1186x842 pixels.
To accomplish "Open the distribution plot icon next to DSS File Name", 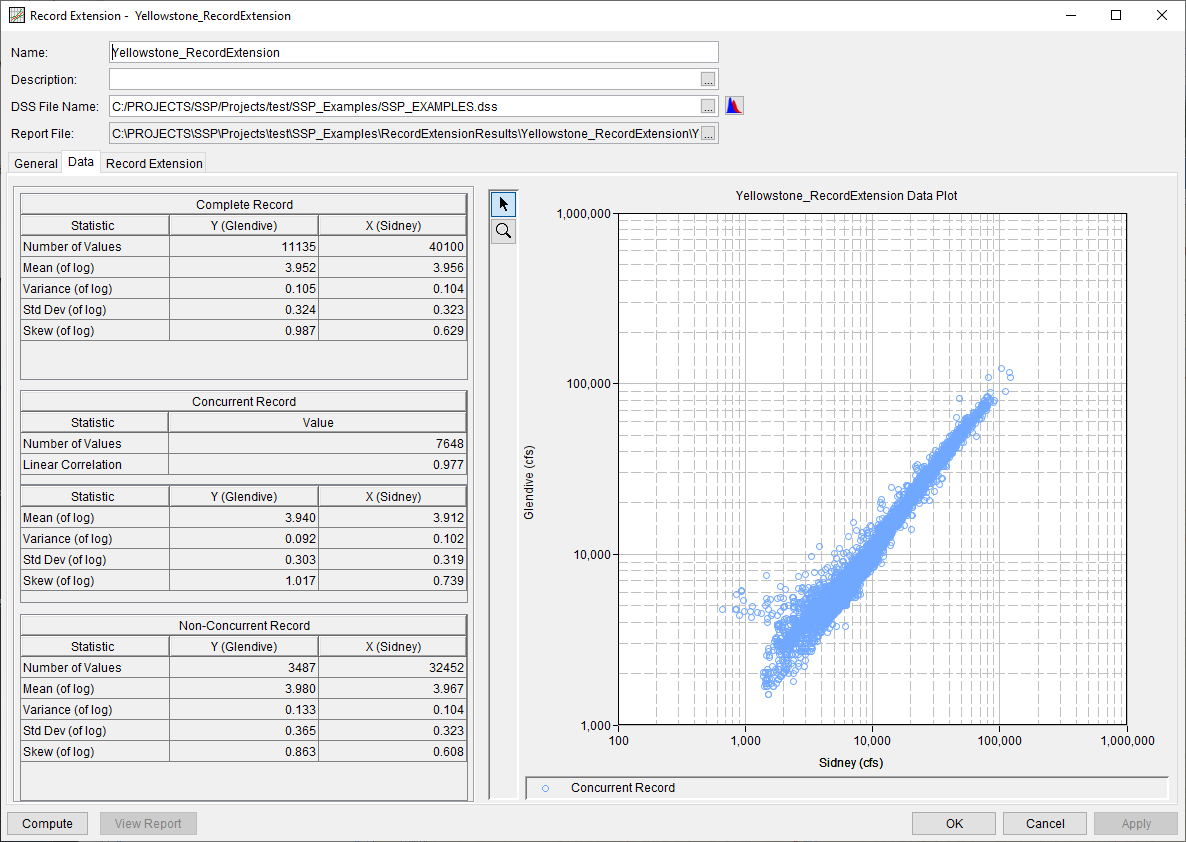I will click(x=734, y=105).
